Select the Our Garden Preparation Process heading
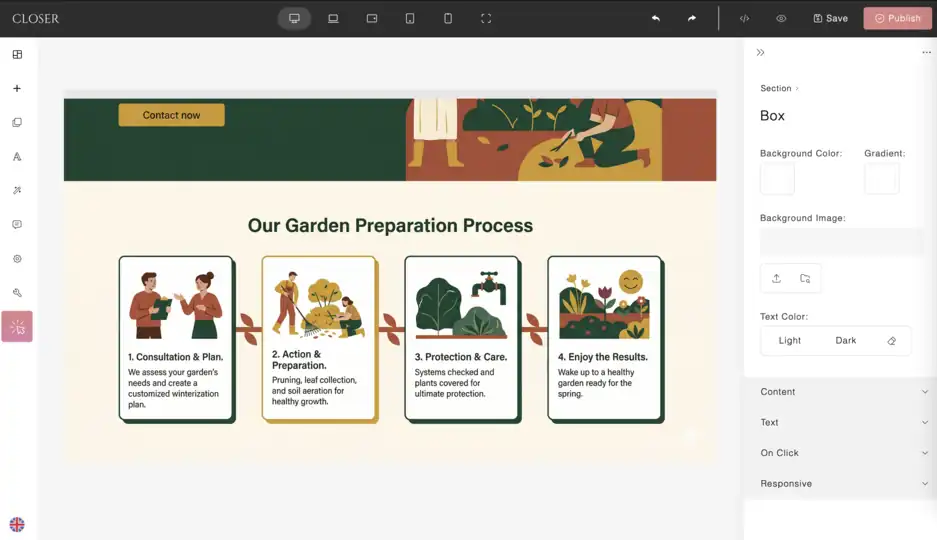This screenshot has height=540, width=937. coord(390,225)
